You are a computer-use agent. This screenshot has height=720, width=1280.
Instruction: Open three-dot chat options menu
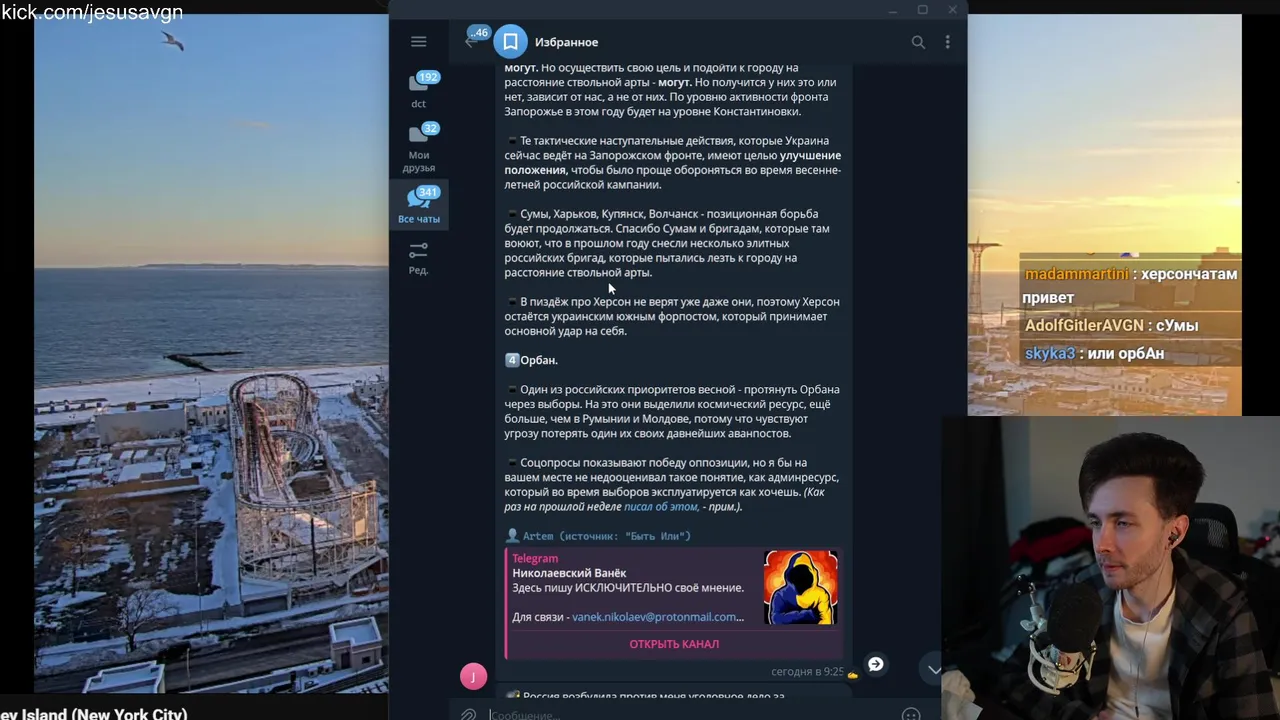pyautogui.click(x=947, y=42)
